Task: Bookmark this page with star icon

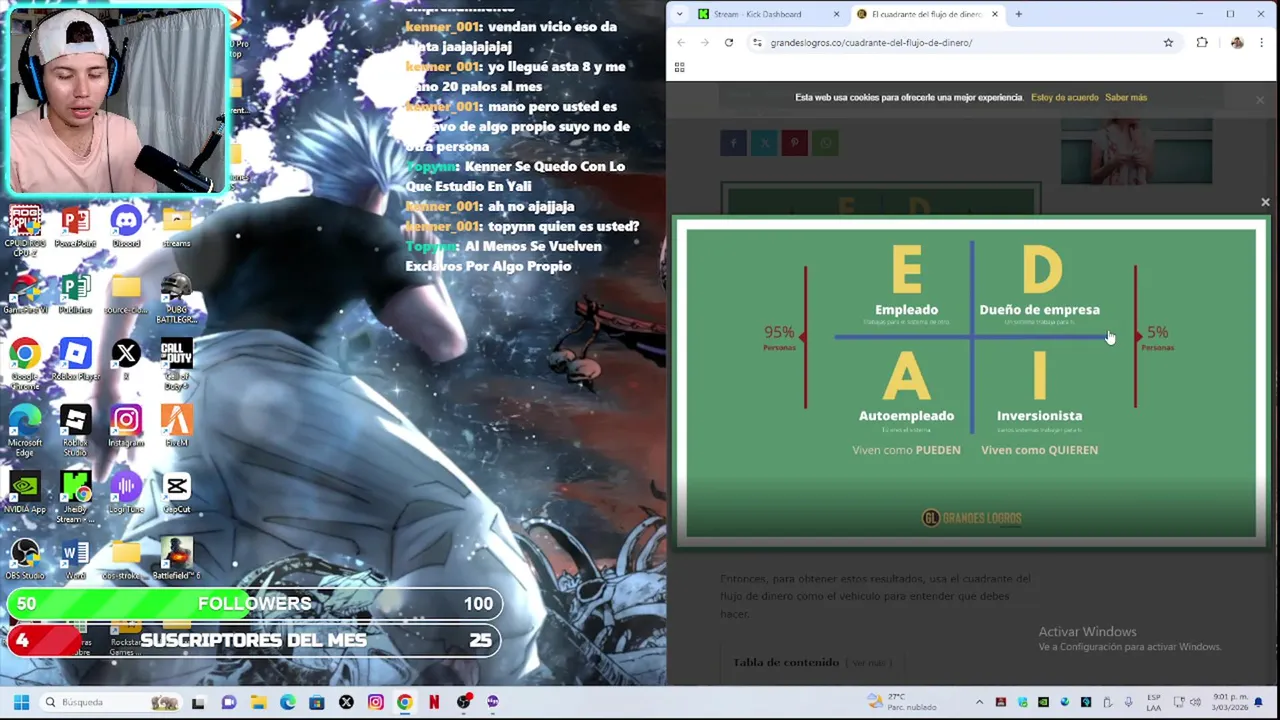Action: pos(1168,42)
